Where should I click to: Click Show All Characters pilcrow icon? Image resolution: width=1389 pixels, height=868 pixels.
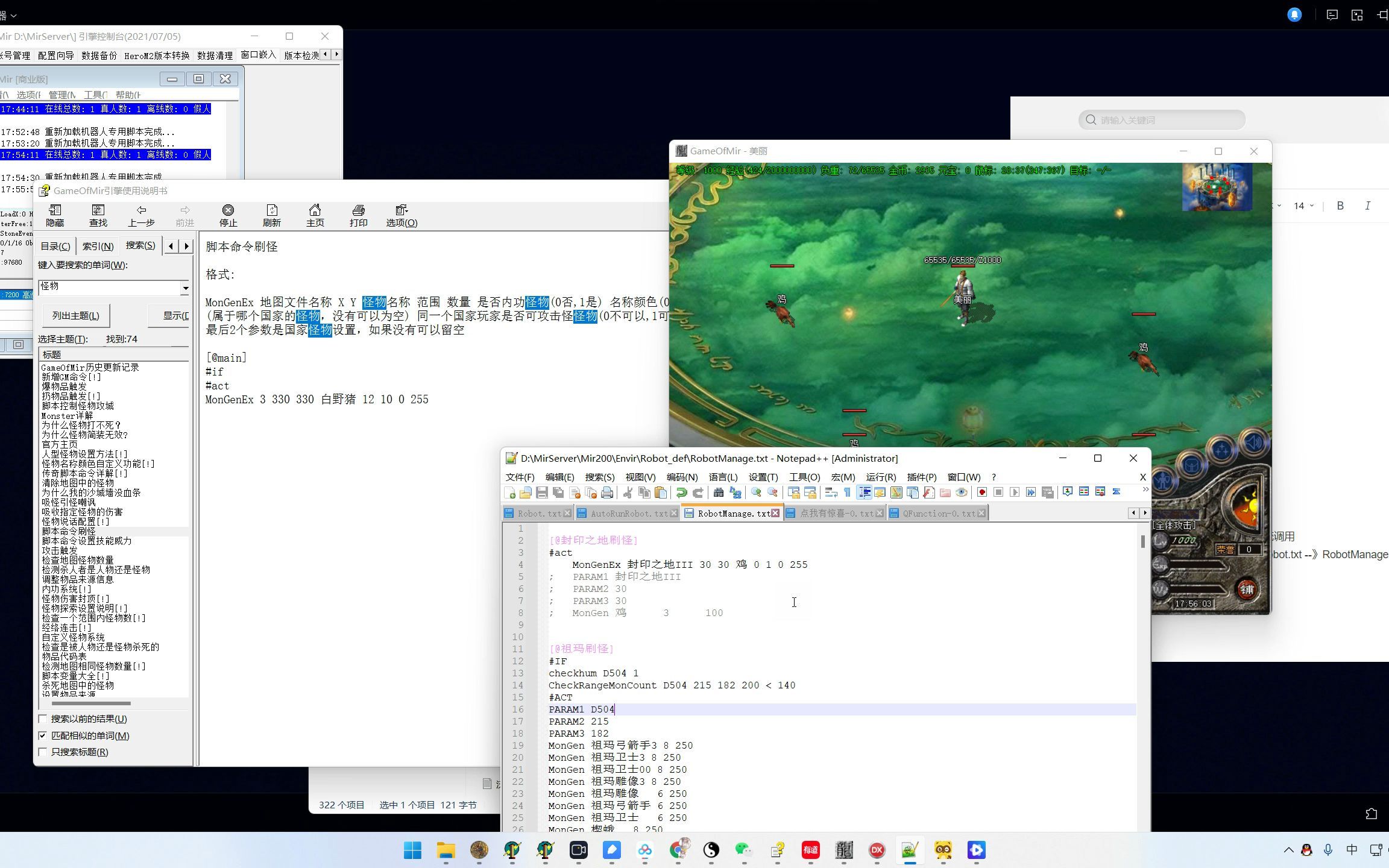point(847,492)
